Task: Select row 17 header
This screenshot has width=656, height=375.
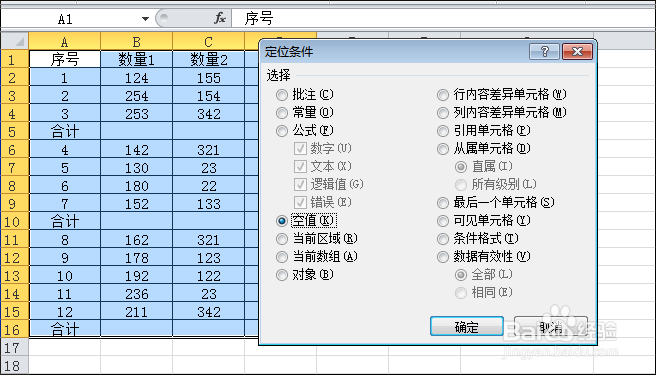Action: coord(15,347)
